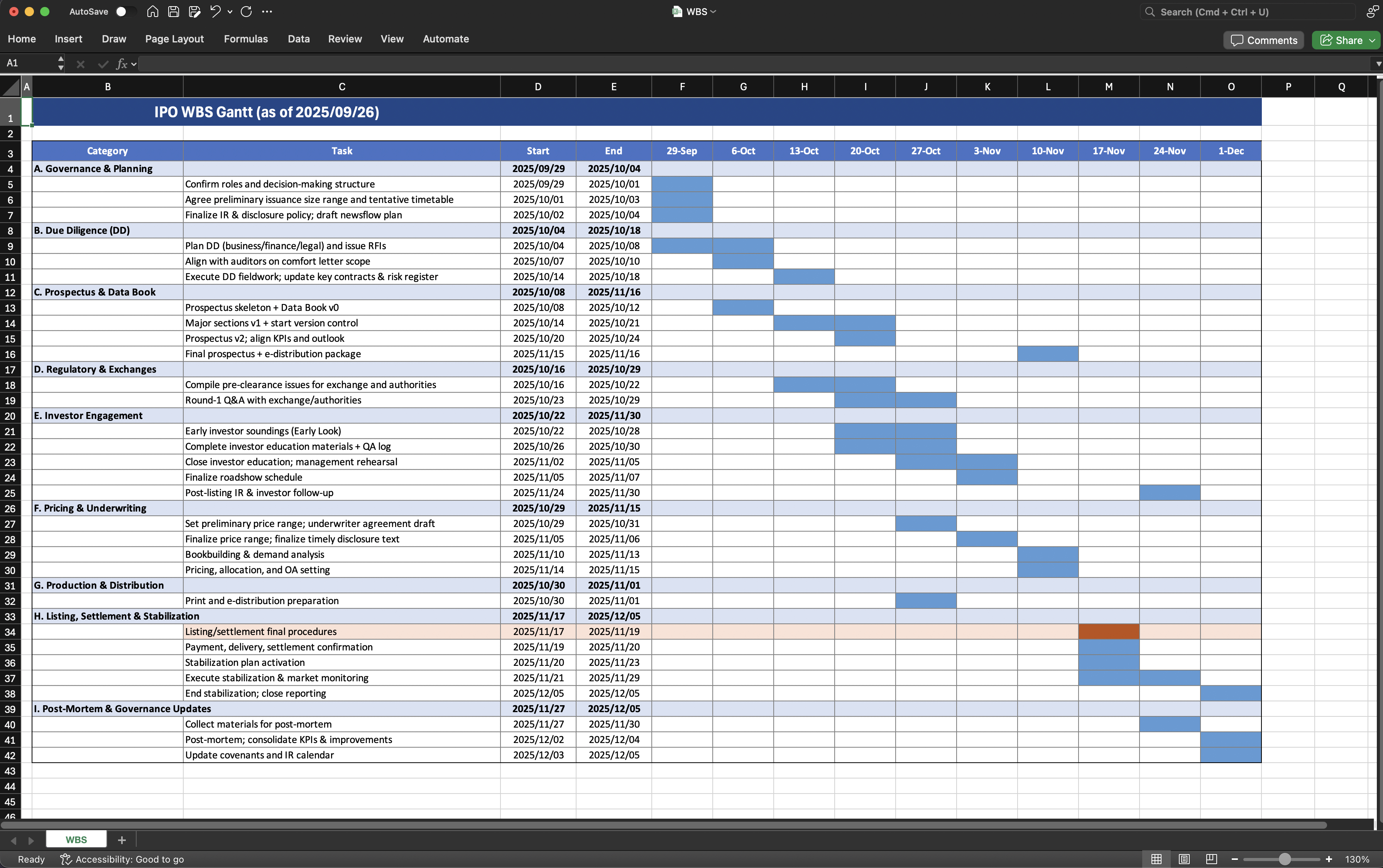Open the Comments pane
Viewport: 1383px width, 868px height.
[1264, 40]
